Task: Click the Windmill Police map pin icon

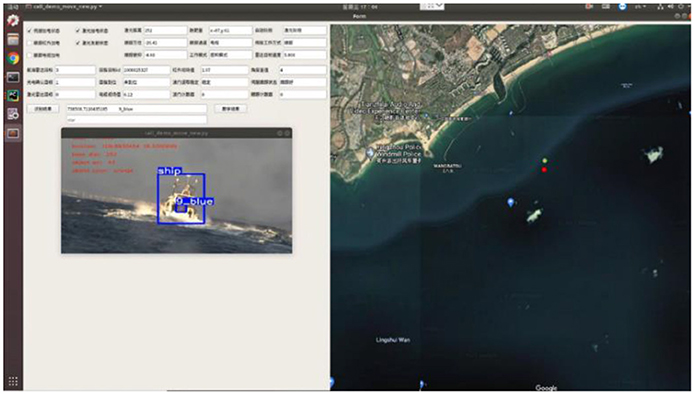Action: point(370,153)
